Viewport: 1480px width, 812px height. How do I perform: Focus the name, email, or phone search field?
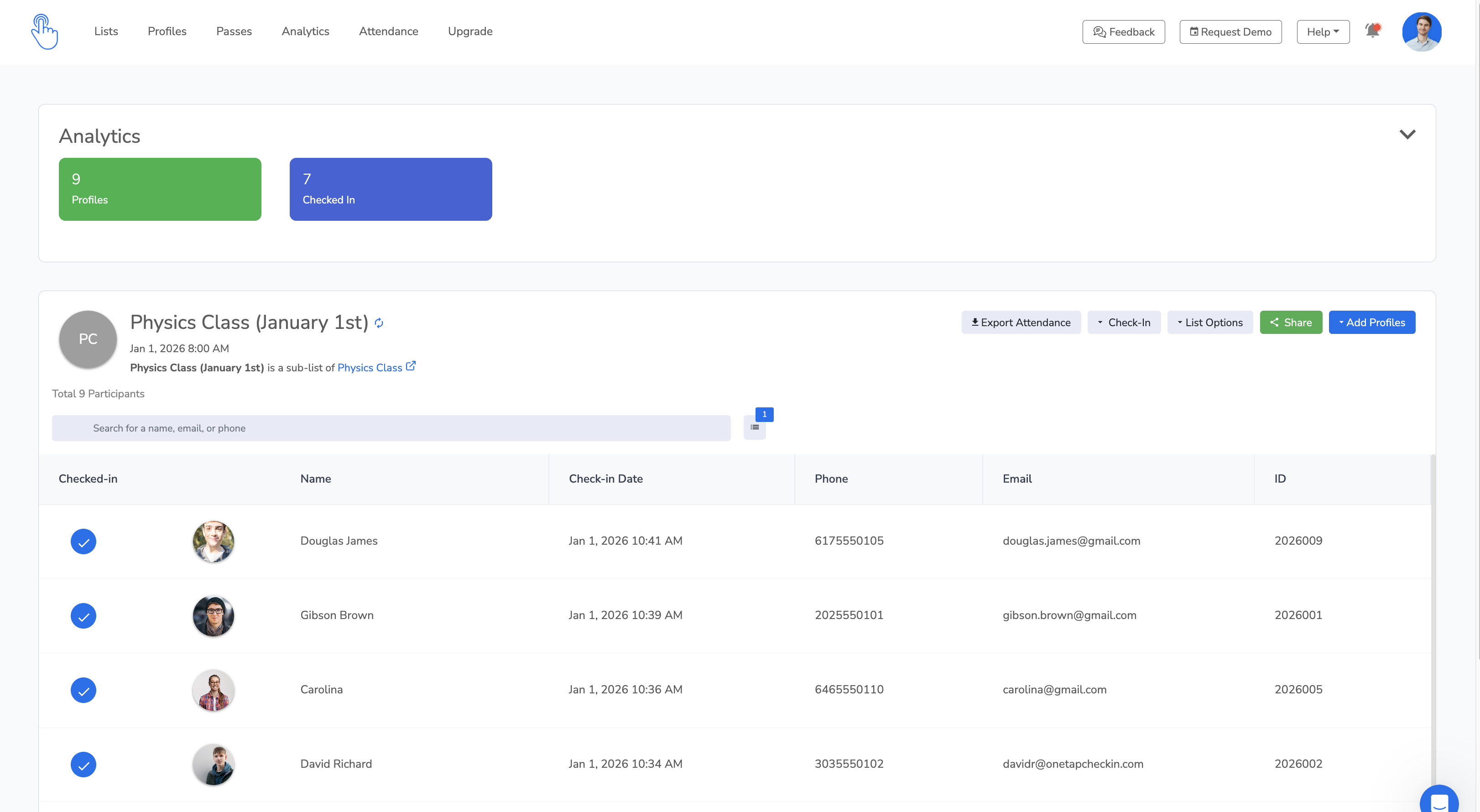point(391,428)
